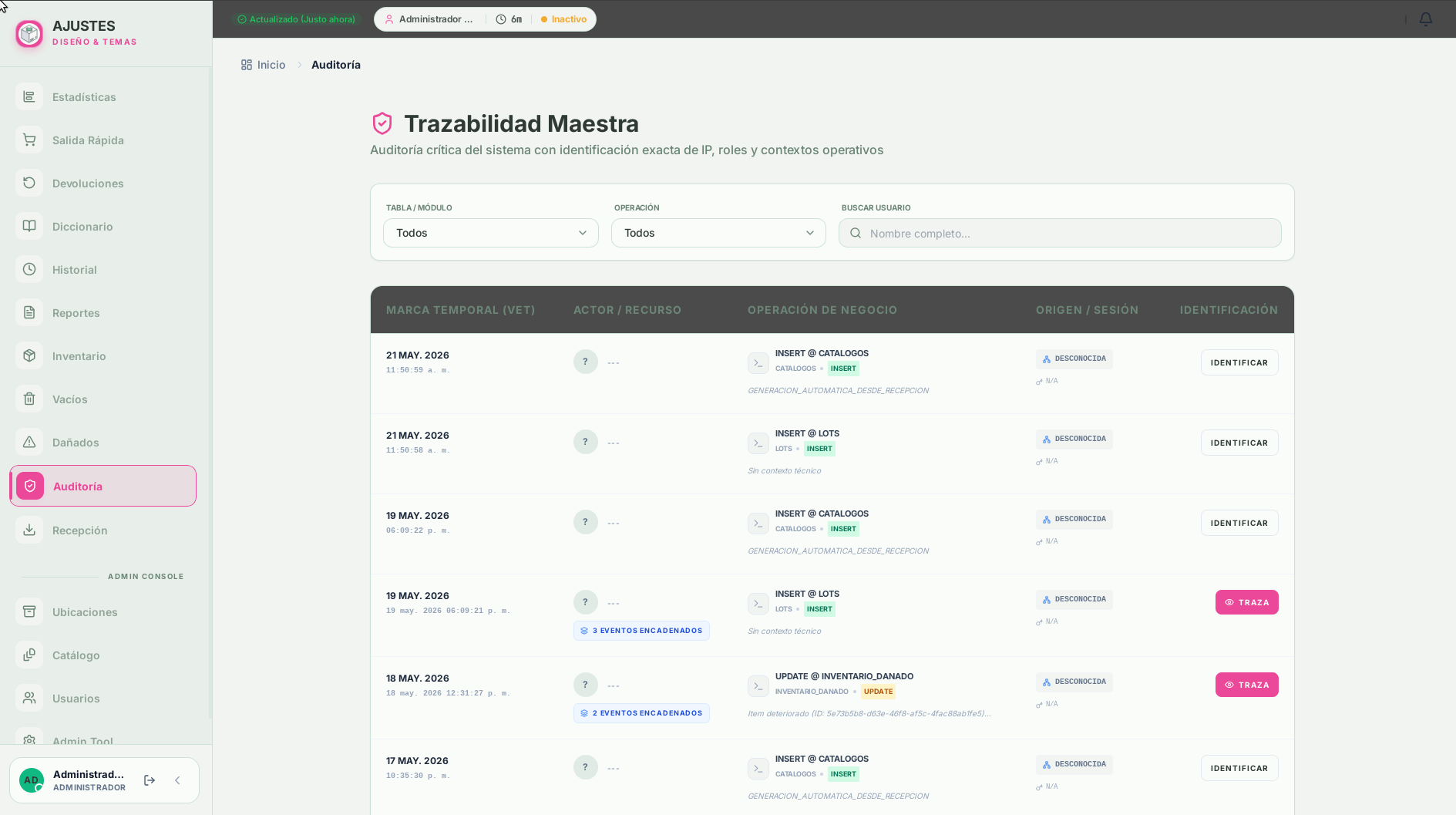Open Estadísticas in the sidebar

[103, 97]
